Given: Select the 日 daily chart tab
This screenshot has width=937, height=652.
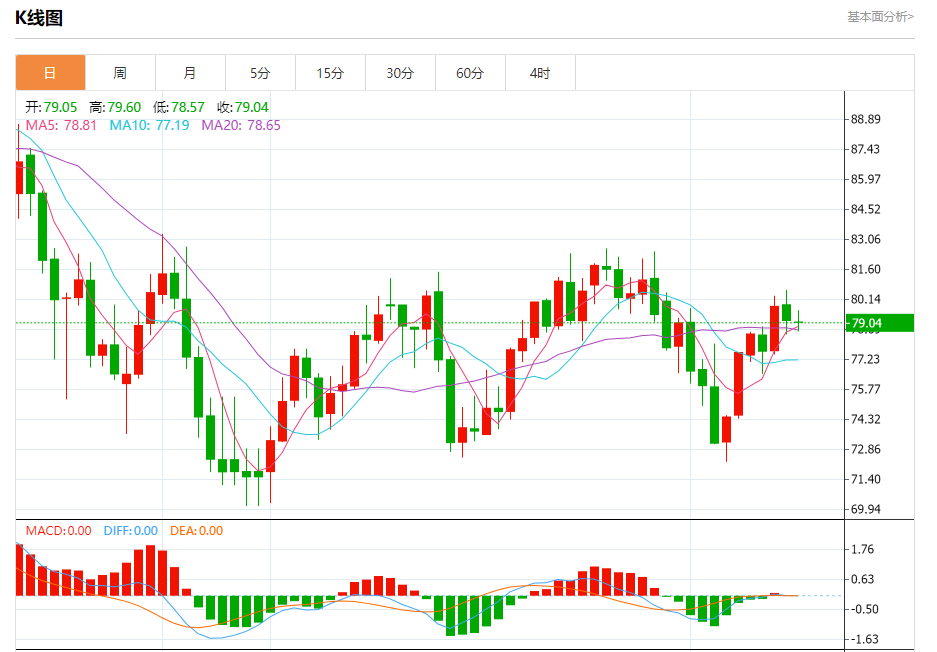Looking at the screenshot, I should (50, 73).
